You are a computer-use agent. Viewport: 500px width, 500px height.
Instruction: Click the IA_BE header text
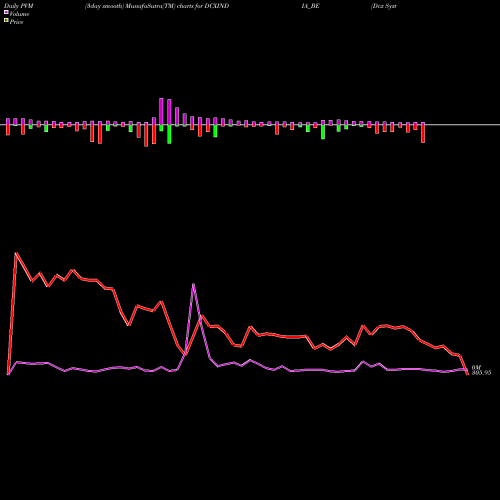pyautogui.click(x=310, y=6)
